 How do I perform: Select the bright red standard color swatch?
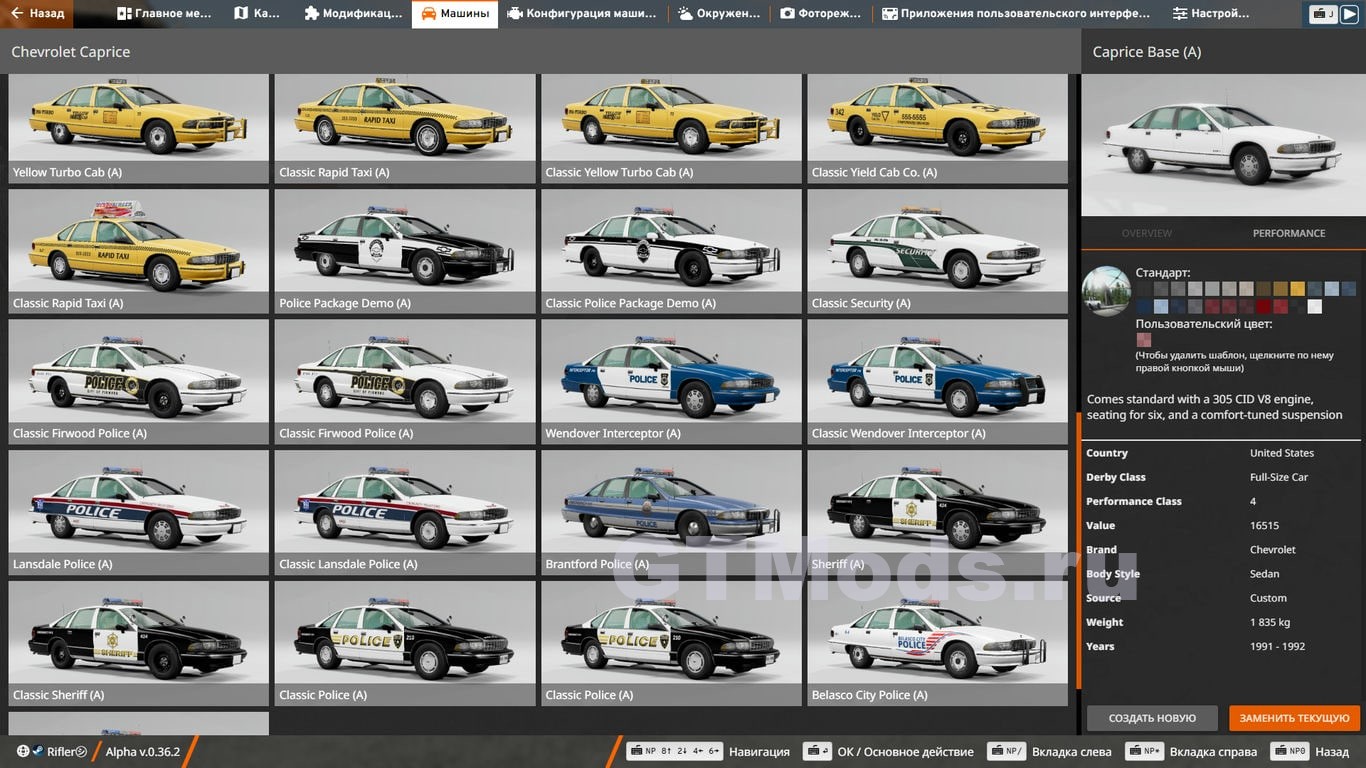(1264, 307)
